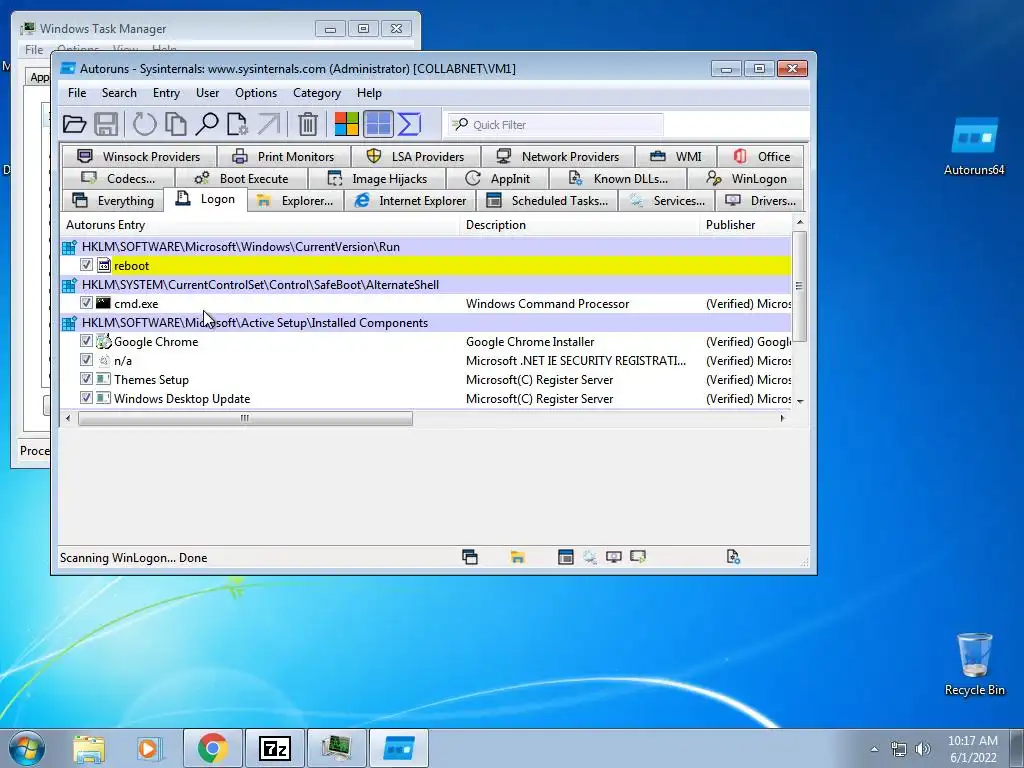The image size is (1024, 768).
Task: Click into the Quick Filter field
Action: 556,125
